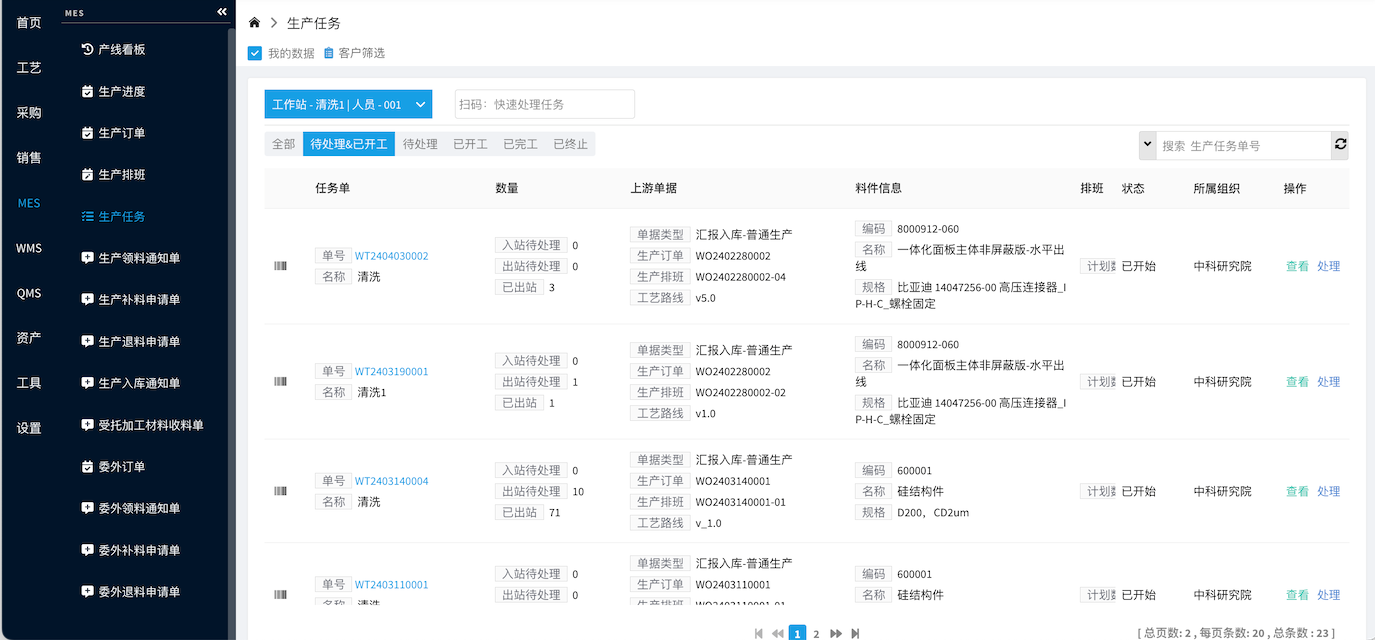The width and height of the screenshot is (1375, 640).
Task: Click 客户筛选 filter link
Action: point(361,53)
